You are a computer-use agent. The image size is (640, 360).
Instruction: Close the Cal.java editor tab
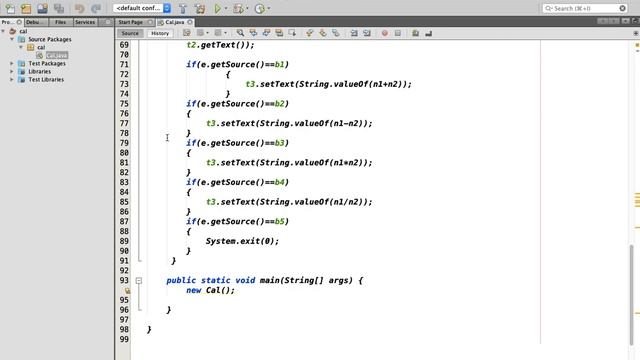pos(190,22)
